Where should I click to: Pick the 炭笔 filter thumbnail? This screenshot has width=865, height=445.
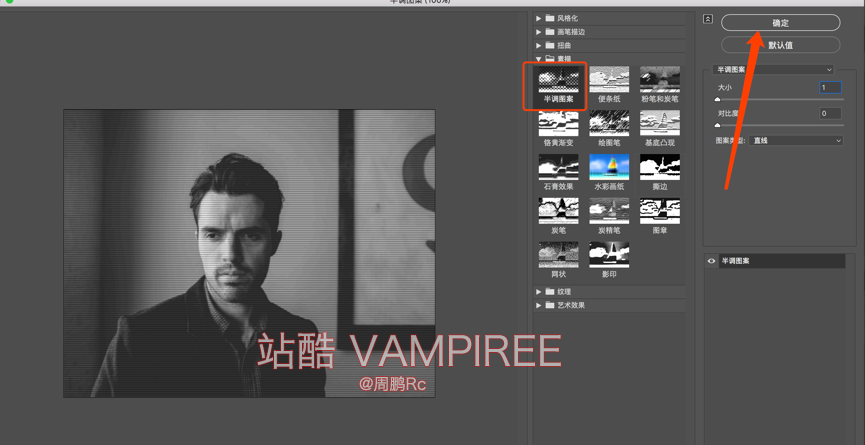click(558, 211)
